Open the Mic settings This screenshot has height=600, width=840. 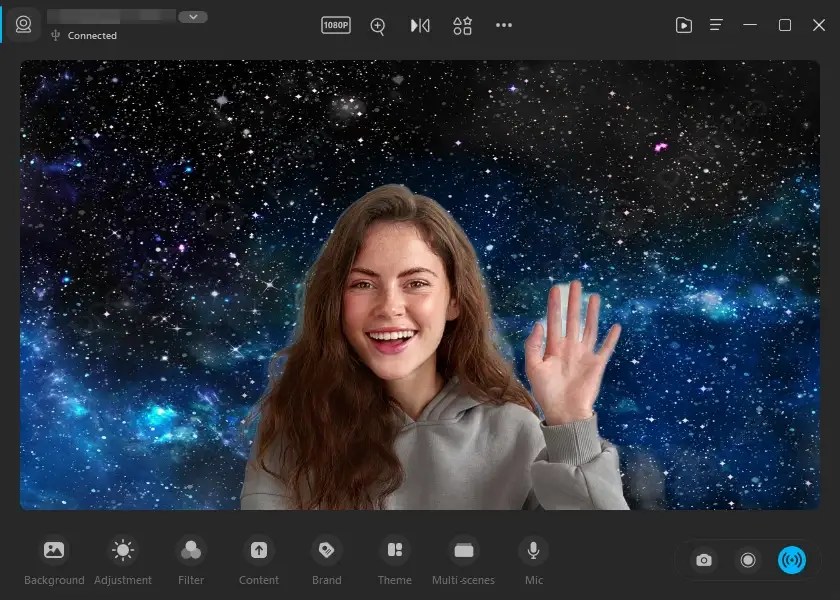click(533, 558)
